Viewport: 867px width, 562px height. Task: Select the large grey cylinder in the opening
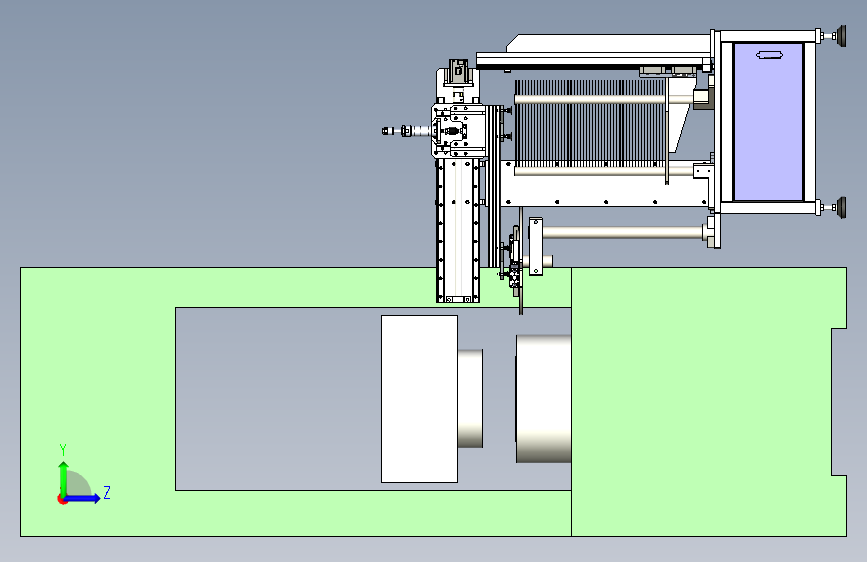(544, 398)
